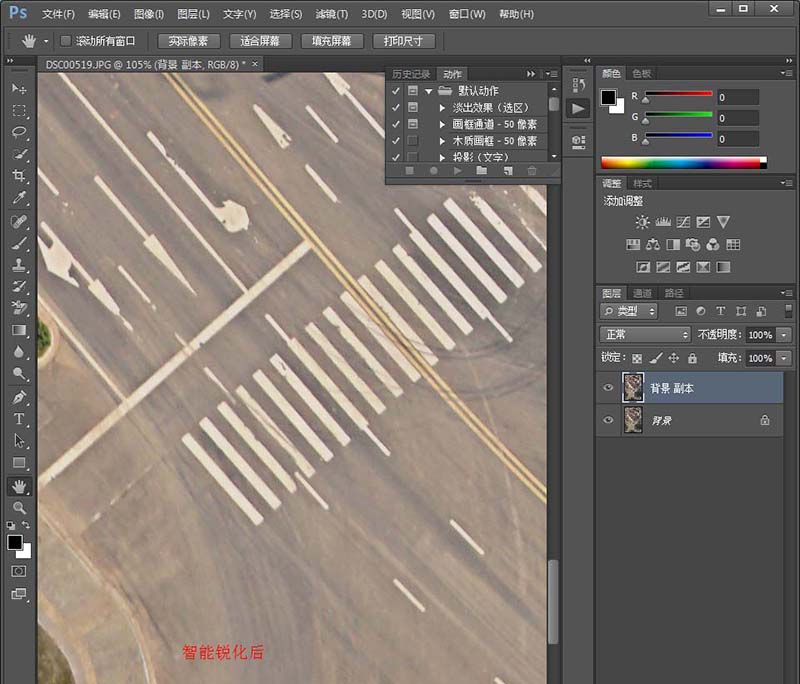
Task: Select the Crop tool
Action: tap(19, 176)
